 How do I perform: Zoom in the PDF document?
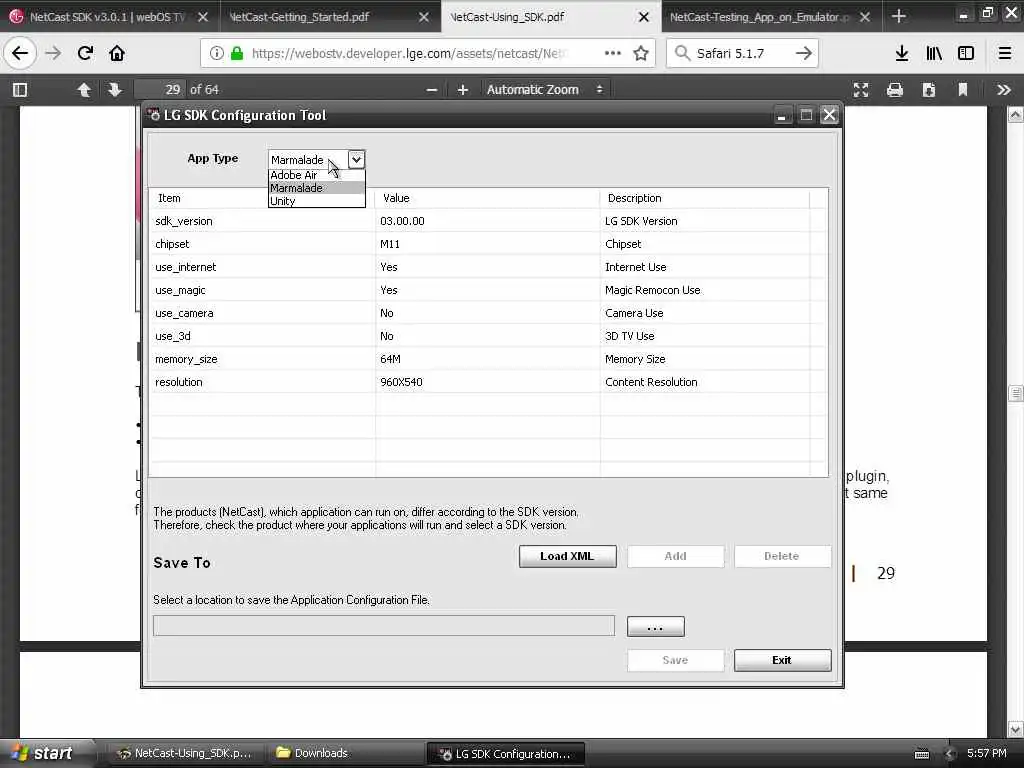(462, 89)
